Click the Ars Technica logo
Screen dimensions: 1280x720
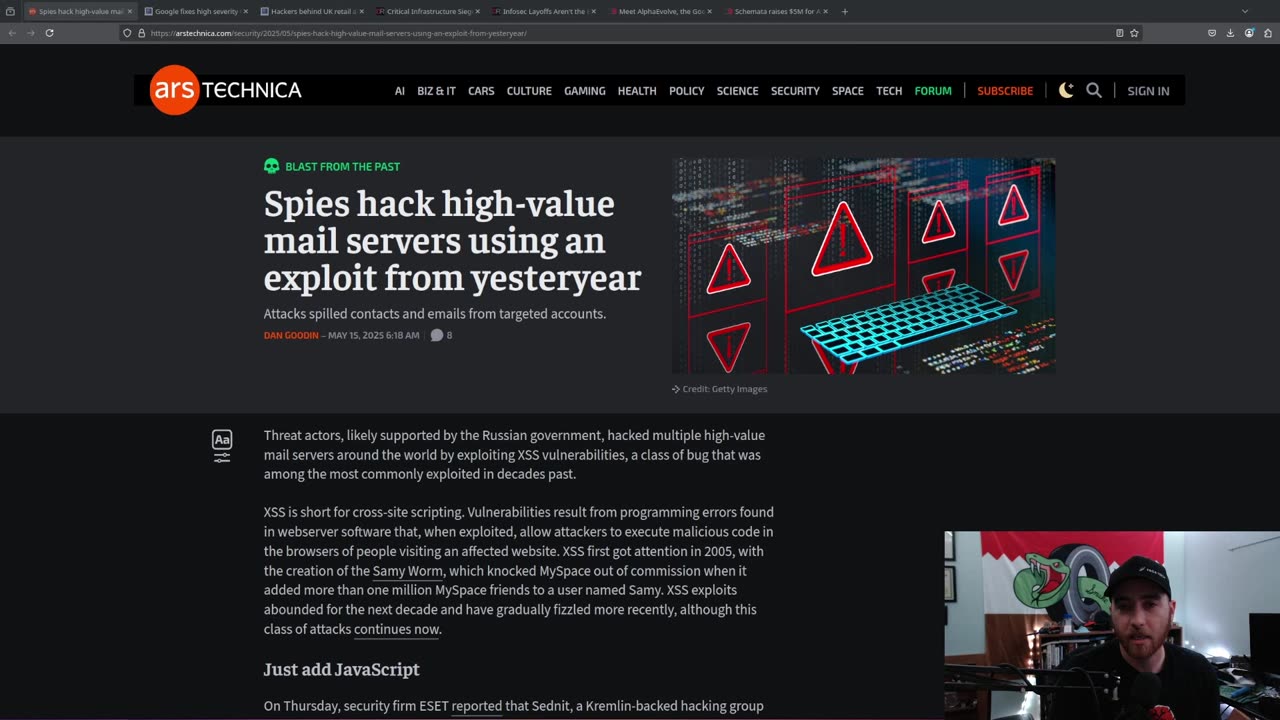coord(226,90)
